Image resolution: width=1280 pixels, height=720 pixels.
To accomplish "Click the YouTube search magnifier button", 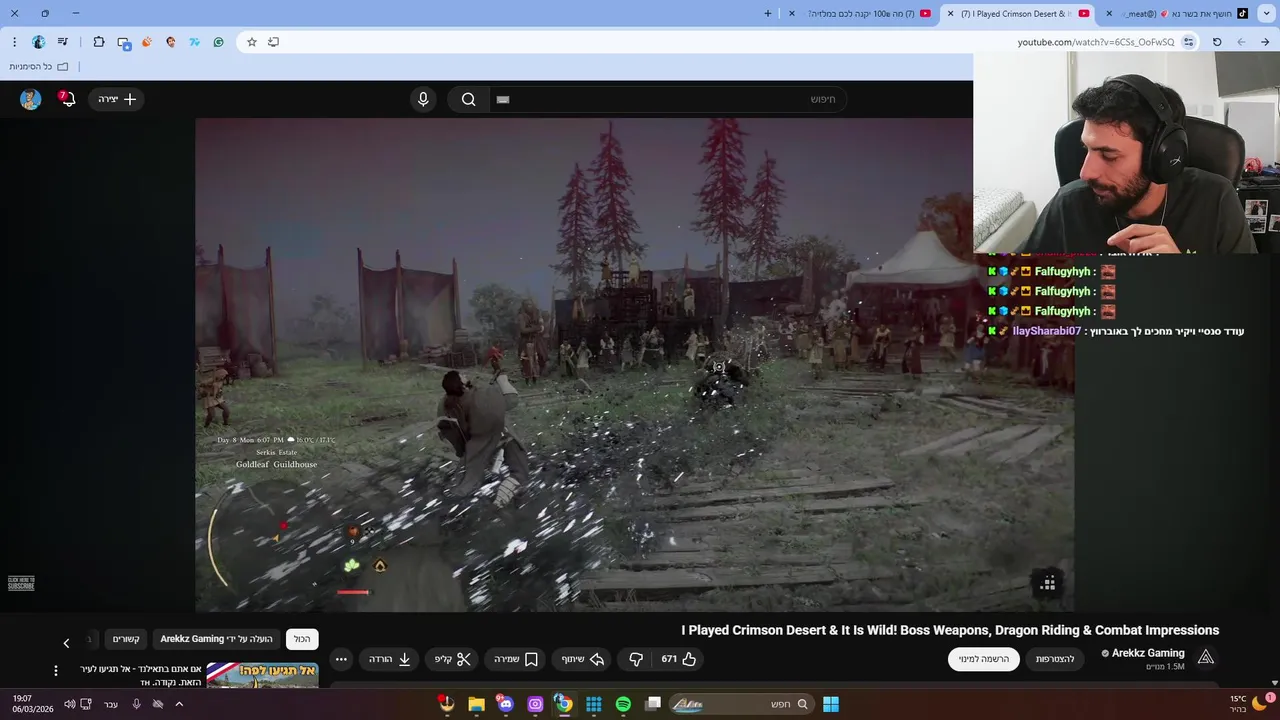I will [468, 99].
